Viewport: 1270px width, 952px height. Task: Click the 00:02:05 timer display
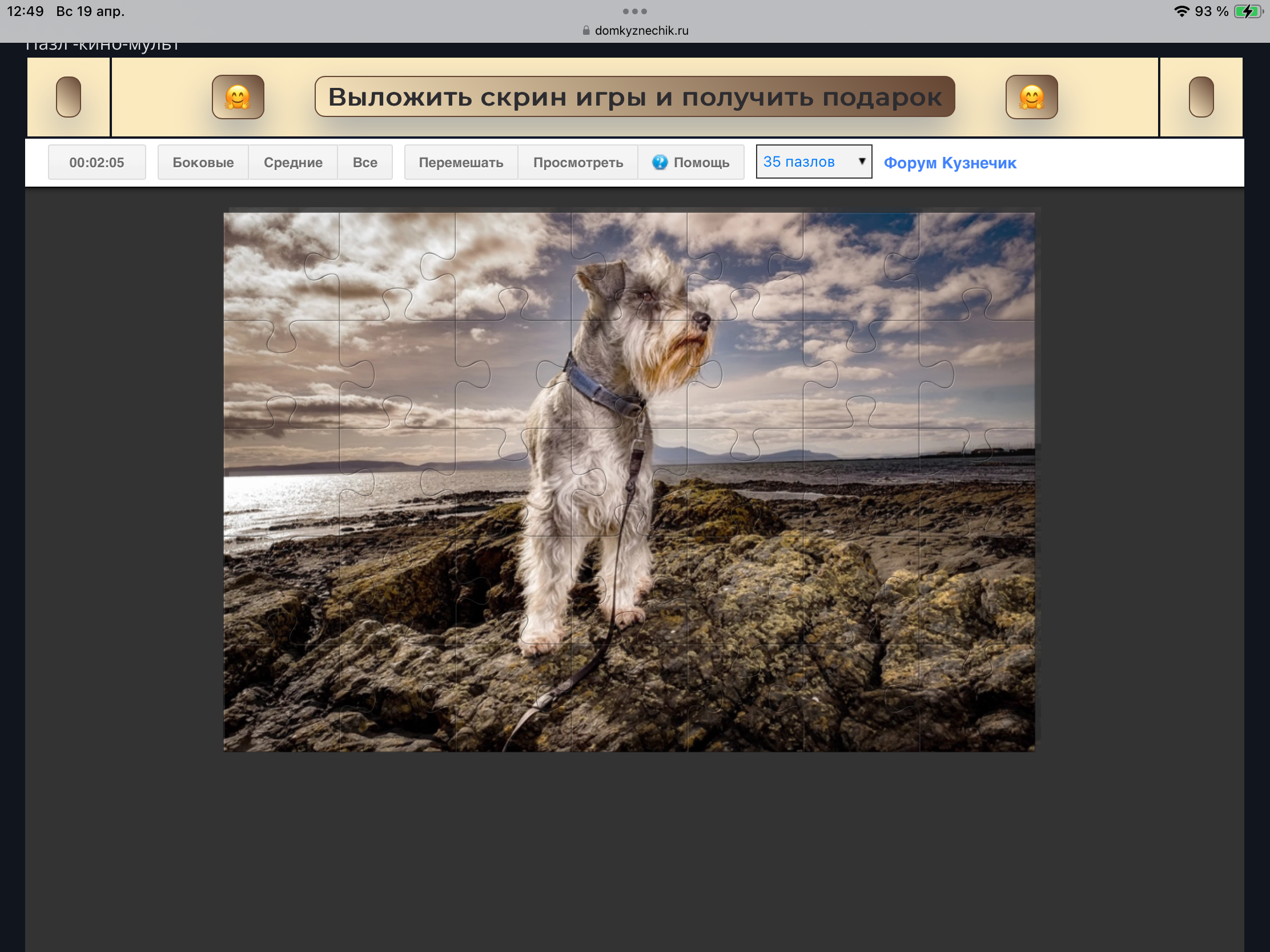pyautogui.click(x=97, y=163)
